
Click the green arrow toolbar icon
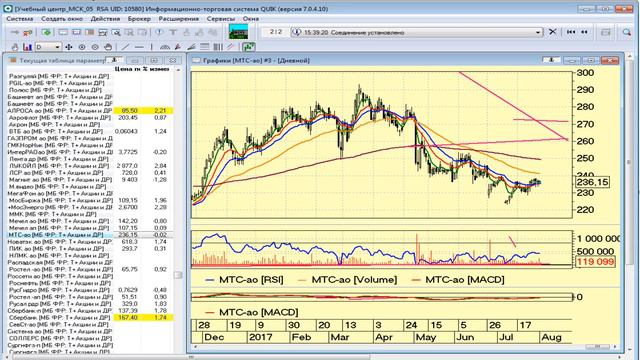pyautogui.click(x=46, y=32)
